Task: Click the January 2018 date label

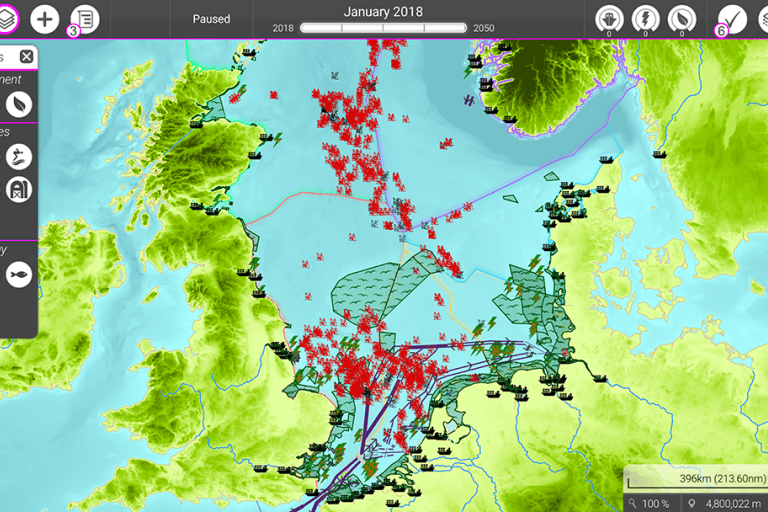Action: (x=383, y=12)
